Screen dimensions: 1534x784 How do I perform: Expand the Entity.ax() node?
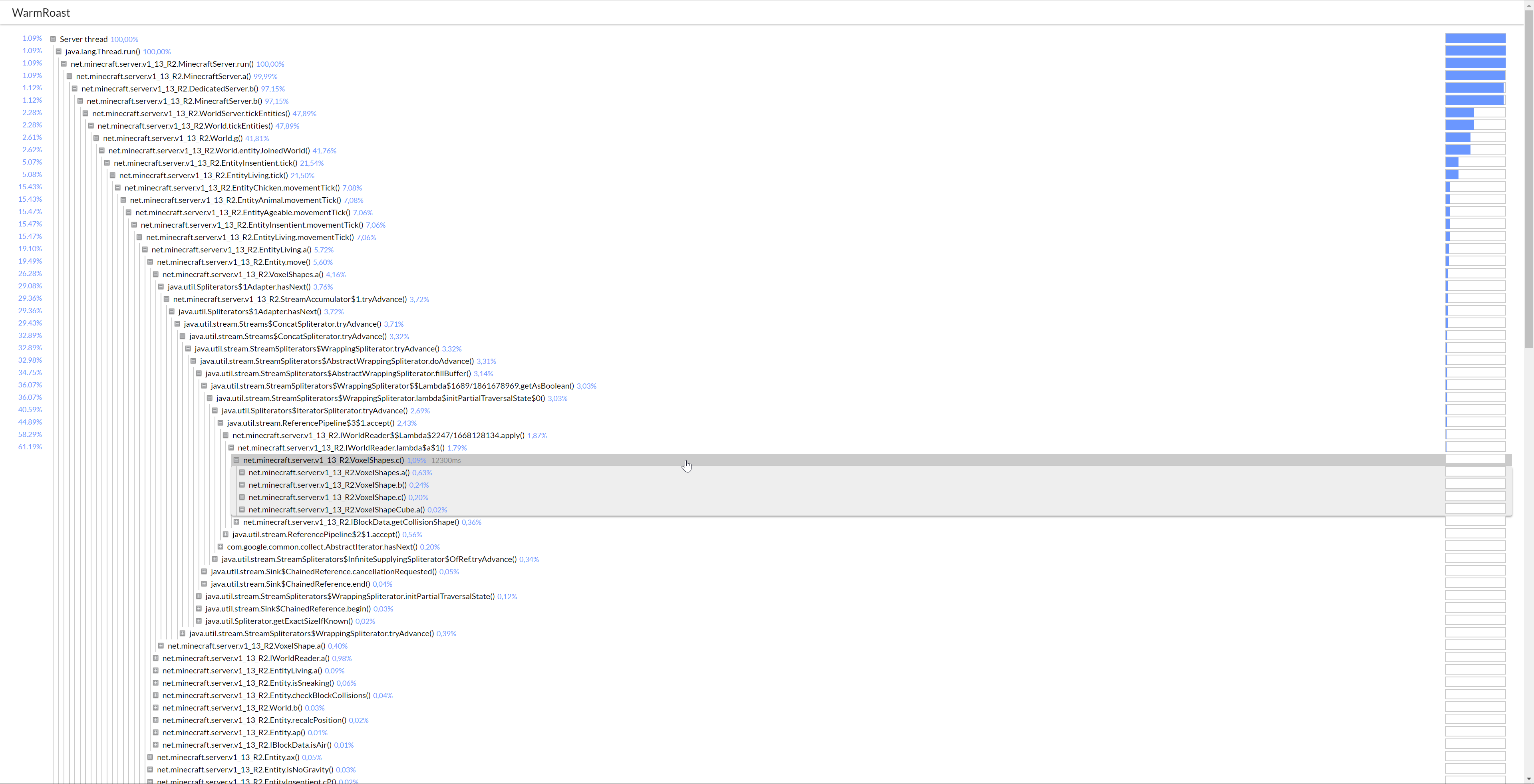coord(149,757)
